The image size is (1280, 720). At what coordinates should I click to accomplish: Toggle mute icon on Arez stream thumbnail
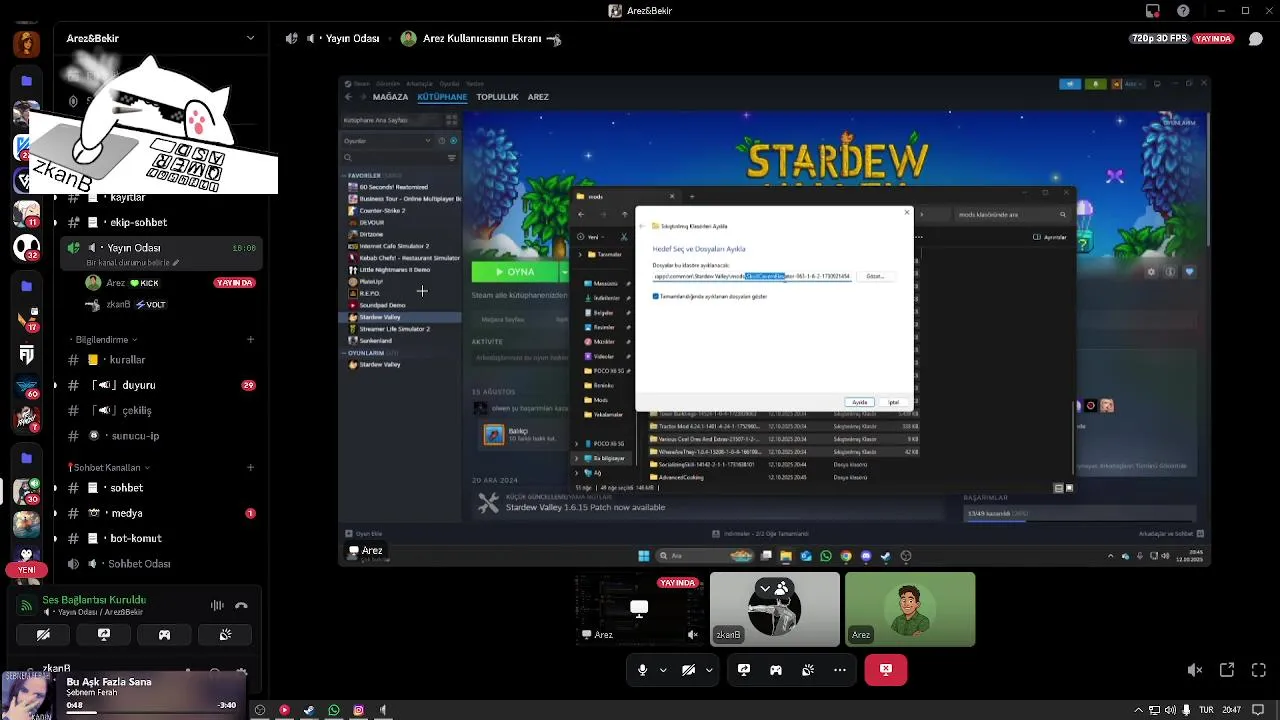(693, 635)
